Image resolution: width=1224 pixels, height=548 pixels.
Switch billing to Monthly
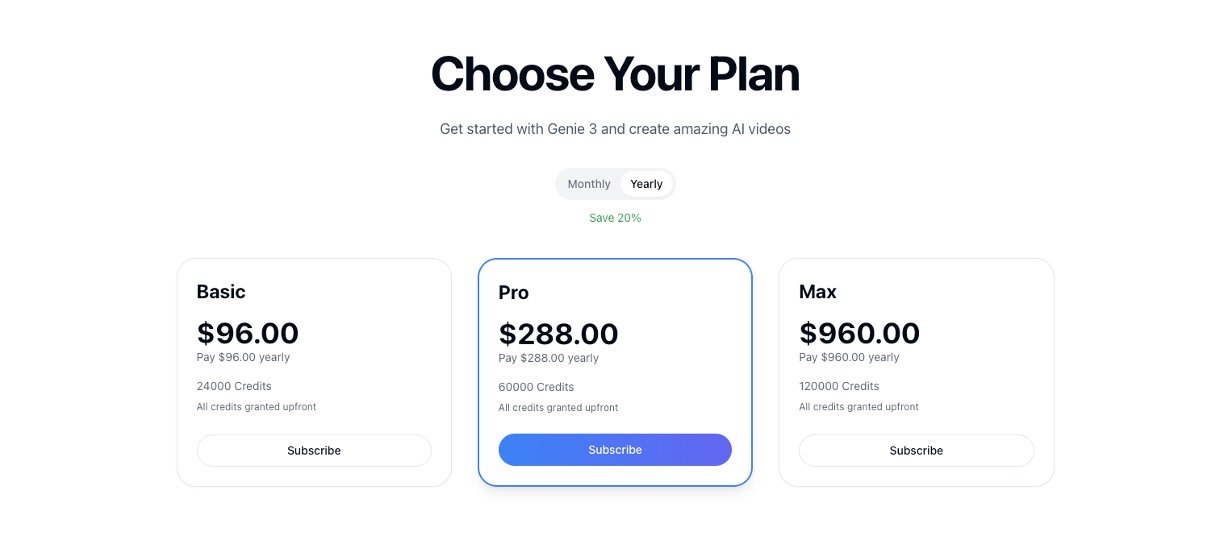click(x=589, y=184)
